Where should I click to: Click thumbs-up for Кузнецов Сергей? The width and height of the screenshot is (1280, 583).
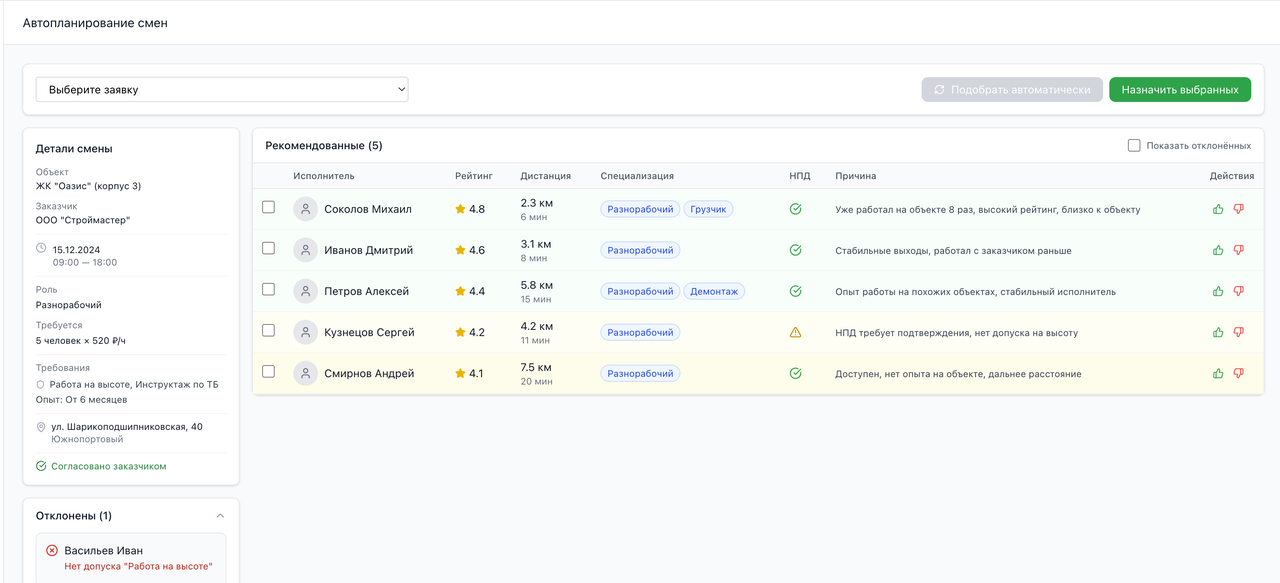tap(1218, 332)
